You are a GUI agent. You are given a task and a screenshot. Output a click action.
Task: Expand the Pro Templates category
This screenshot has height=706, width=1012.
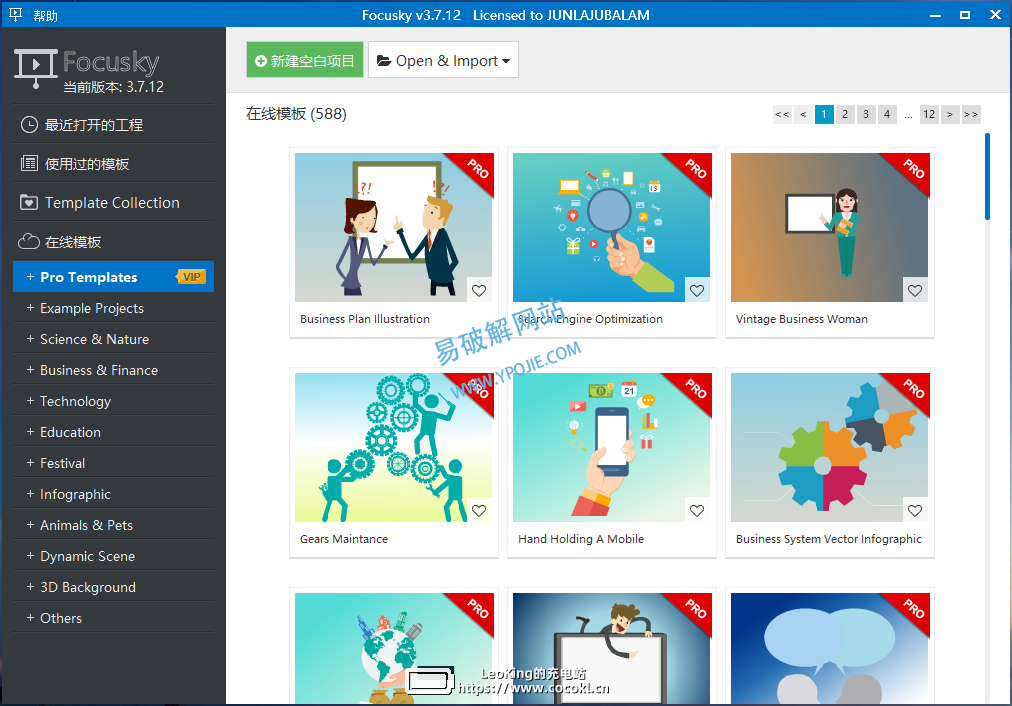click(30, 277)
